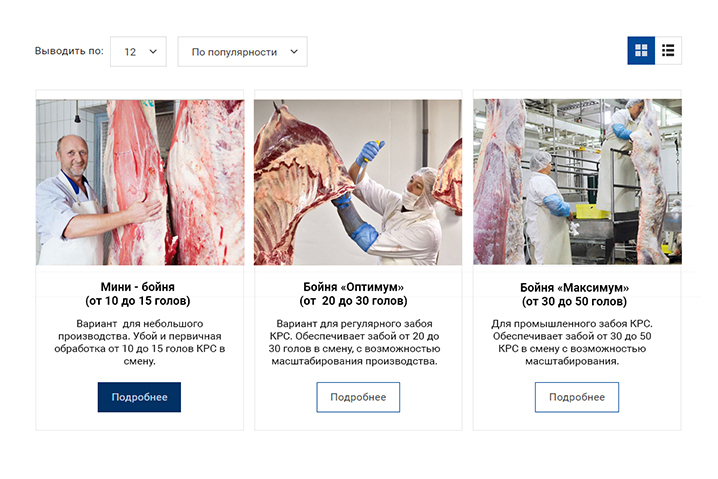
Task: Click the chevron arrow beside По популярности
Action: pyautogui.click(x=294, y=52)
